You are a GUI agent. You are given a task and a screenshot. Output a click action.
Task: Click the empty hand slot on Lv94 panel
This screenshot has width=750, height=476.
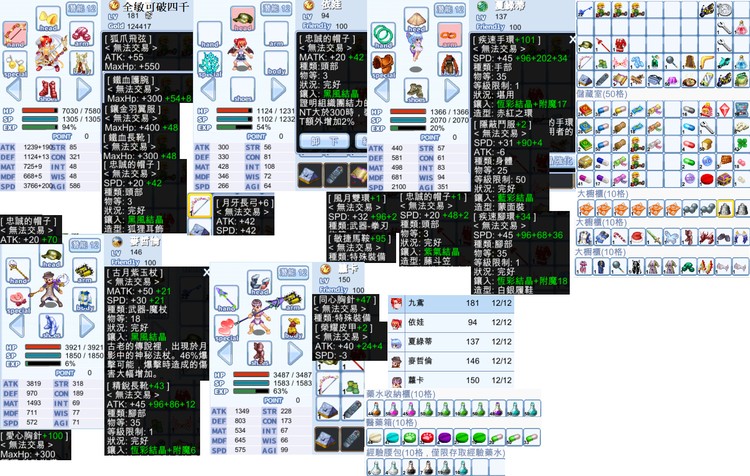(x=210, y=34)
